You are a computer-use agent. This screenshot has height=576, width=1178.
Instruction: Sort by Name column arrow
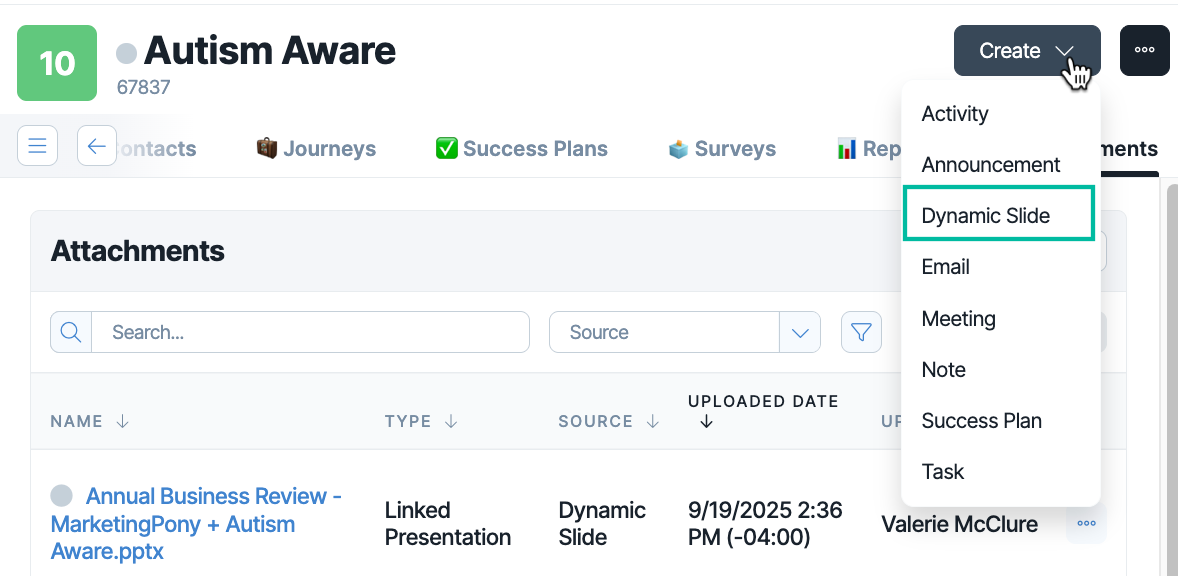122,421
